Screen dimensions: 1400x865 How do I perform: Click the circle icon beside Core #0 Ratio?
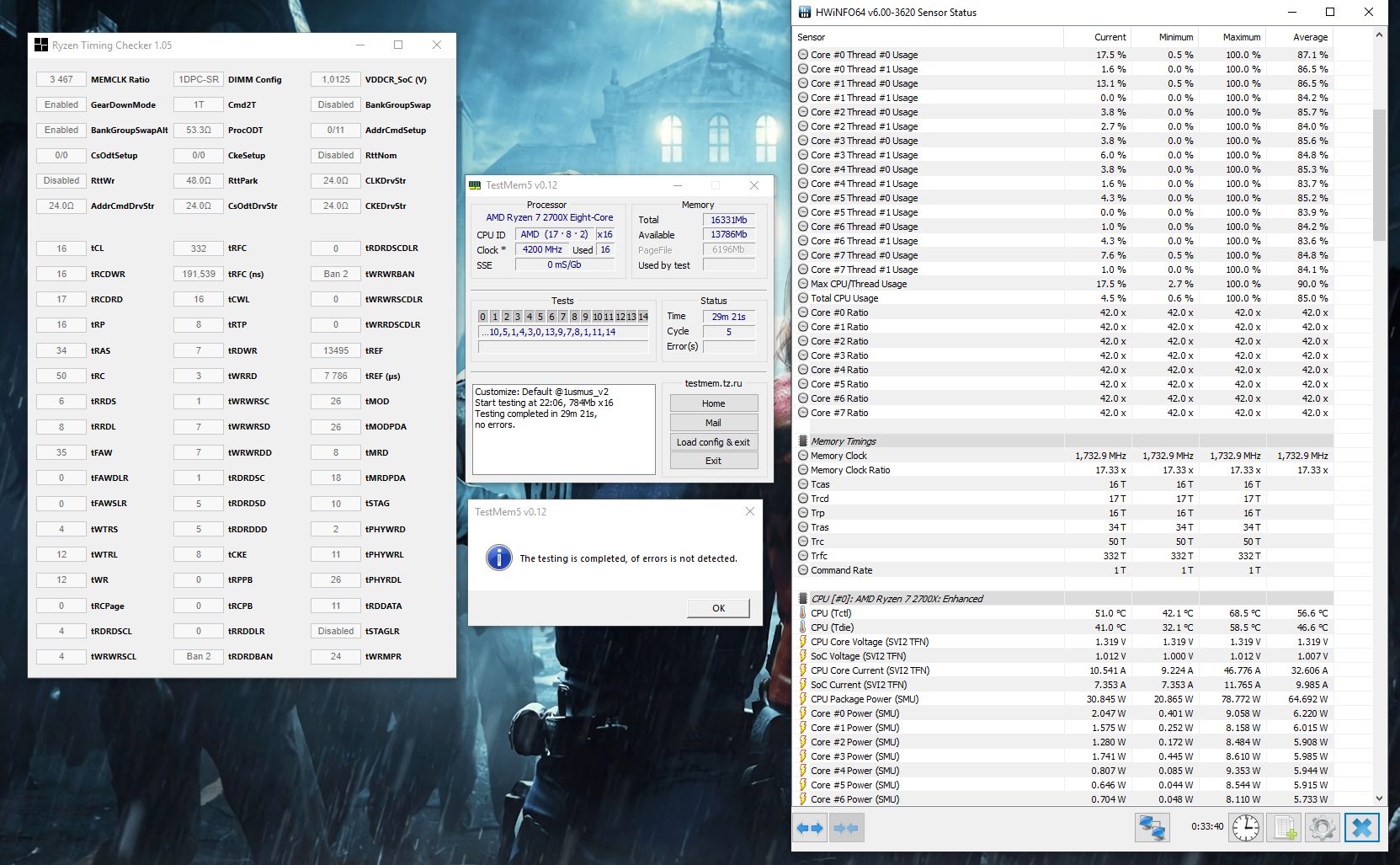(x=803, y=312)
